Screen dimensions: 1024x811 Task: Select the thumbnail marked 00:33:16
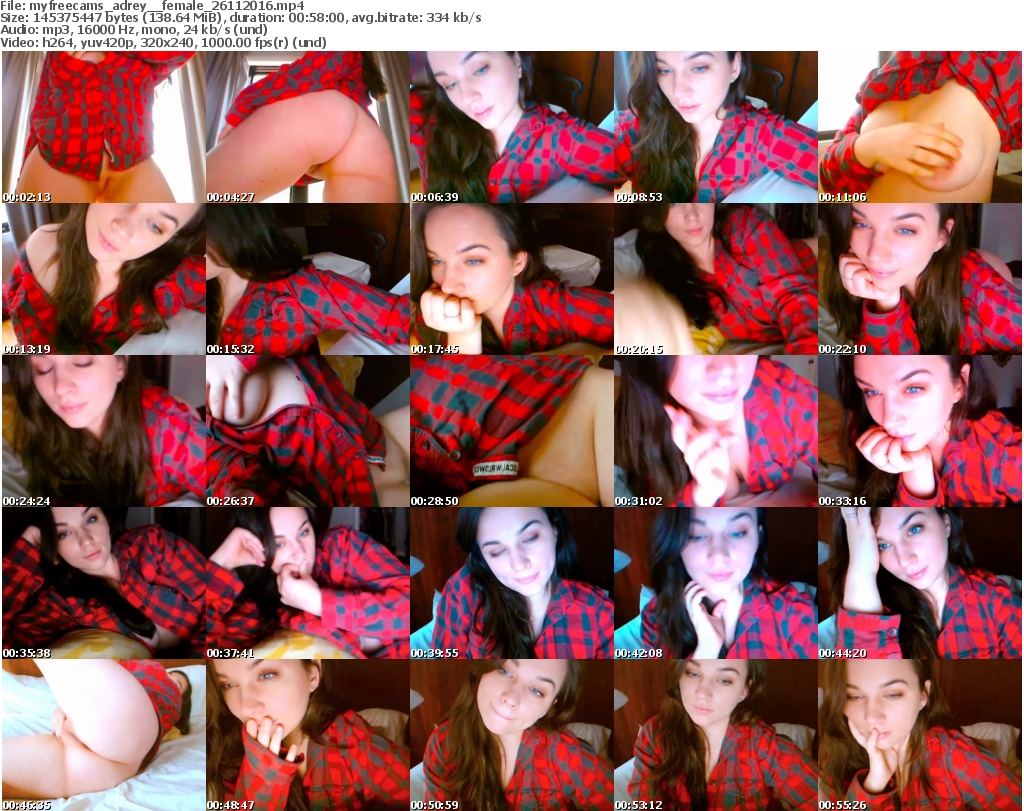coord(919,431)
